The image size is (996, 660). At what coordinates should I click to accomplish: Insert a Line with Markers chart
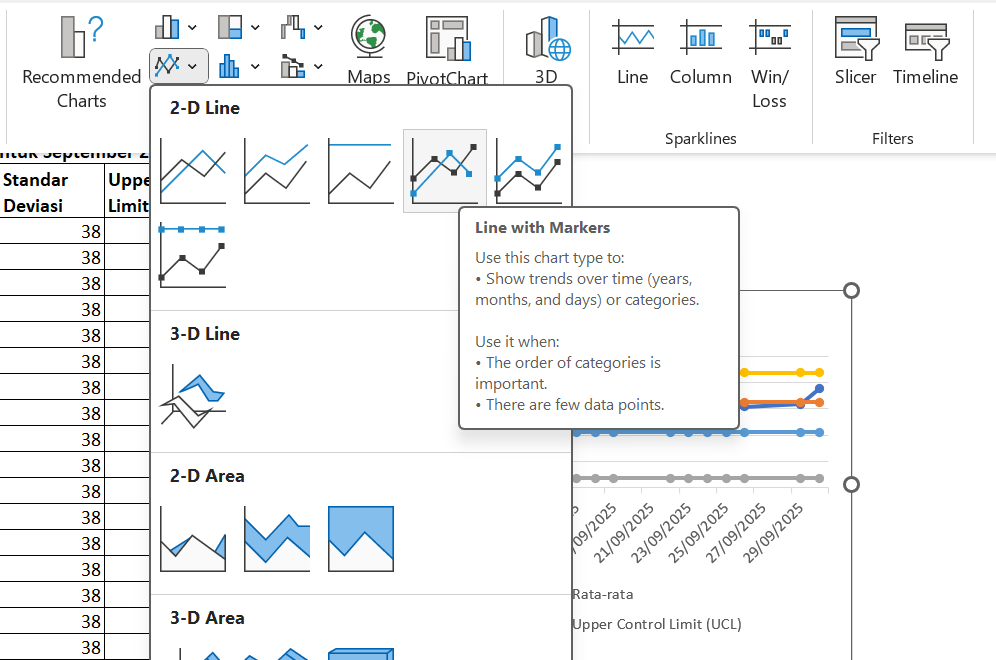tap(445, 171)
